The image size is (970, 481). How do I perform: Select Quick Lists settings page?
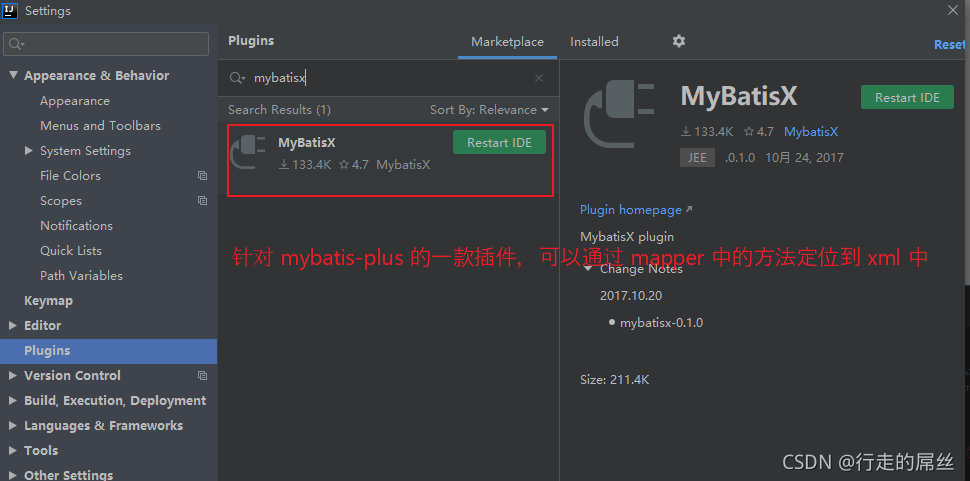pyautogui.click(x=71, y=250)
